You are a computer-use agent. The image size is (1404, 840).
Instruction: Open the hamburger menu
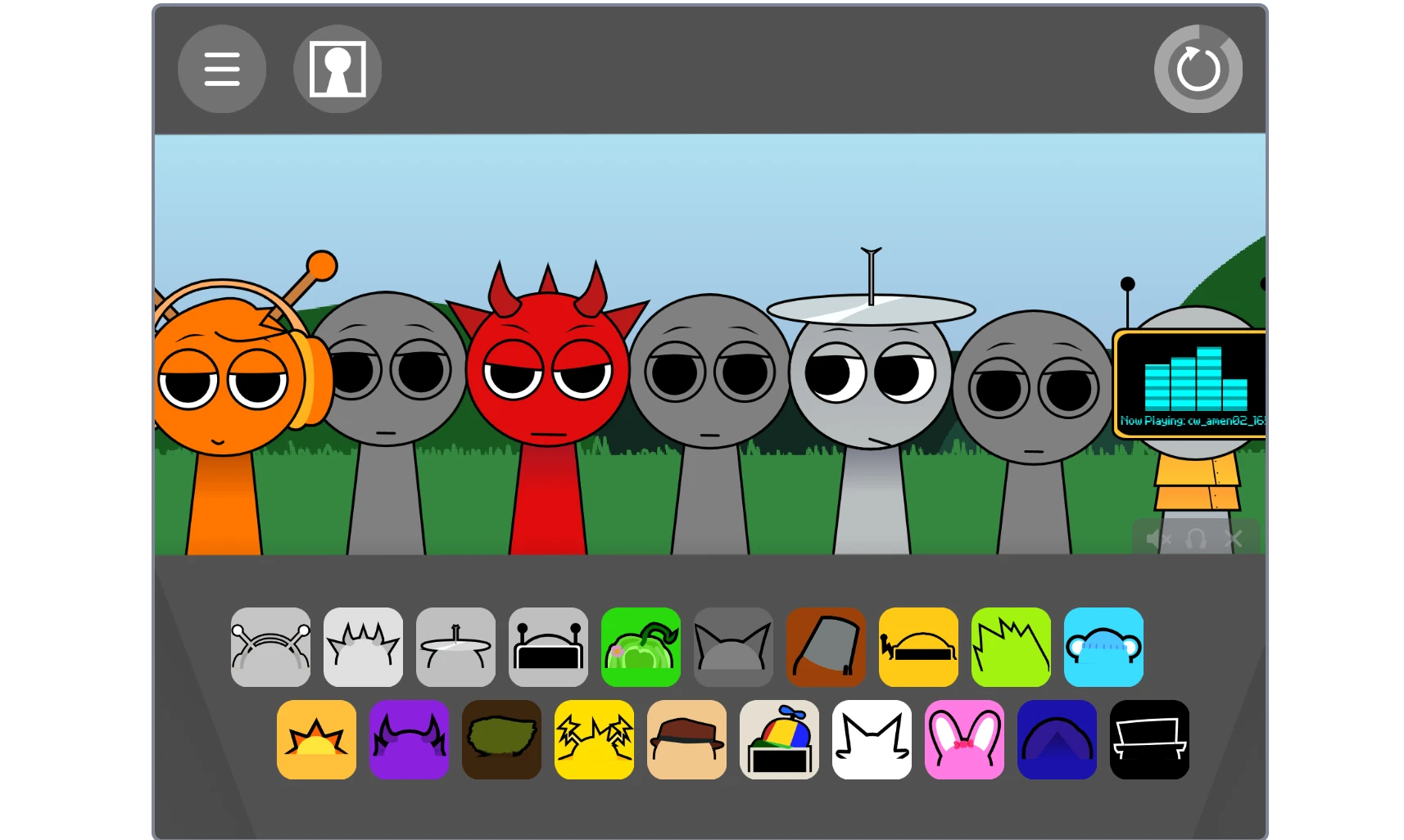[x=221, y=69]
